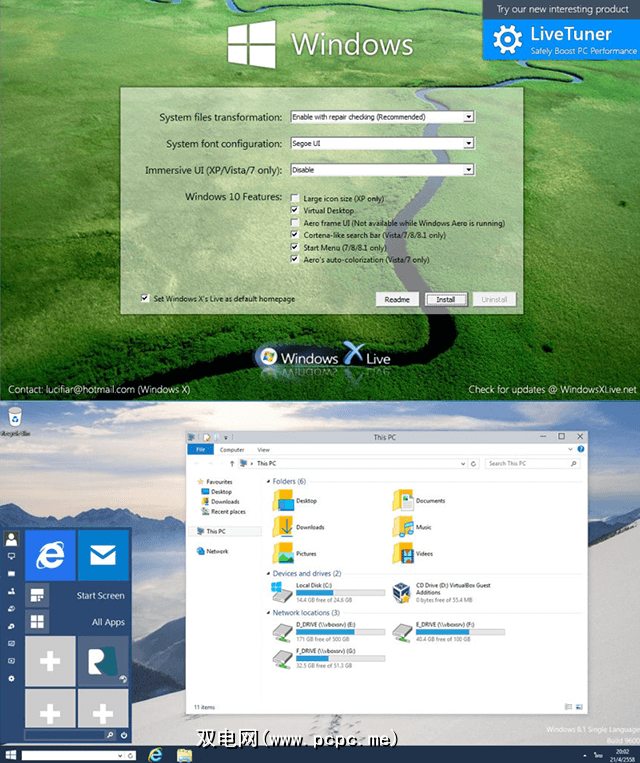This screenshot has width=640, height=763.
Task: Click the Readme button
Action: (x=397, y=299)
